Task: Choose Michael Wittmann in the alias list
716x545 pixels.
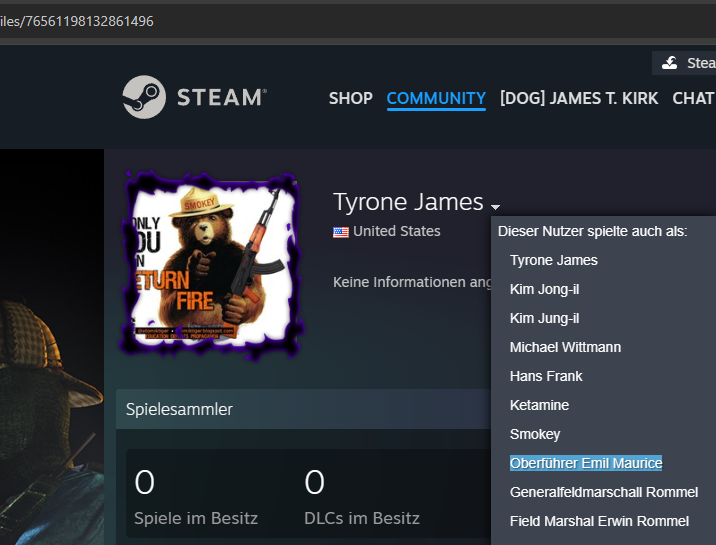Action: click(x=565, y=347)
